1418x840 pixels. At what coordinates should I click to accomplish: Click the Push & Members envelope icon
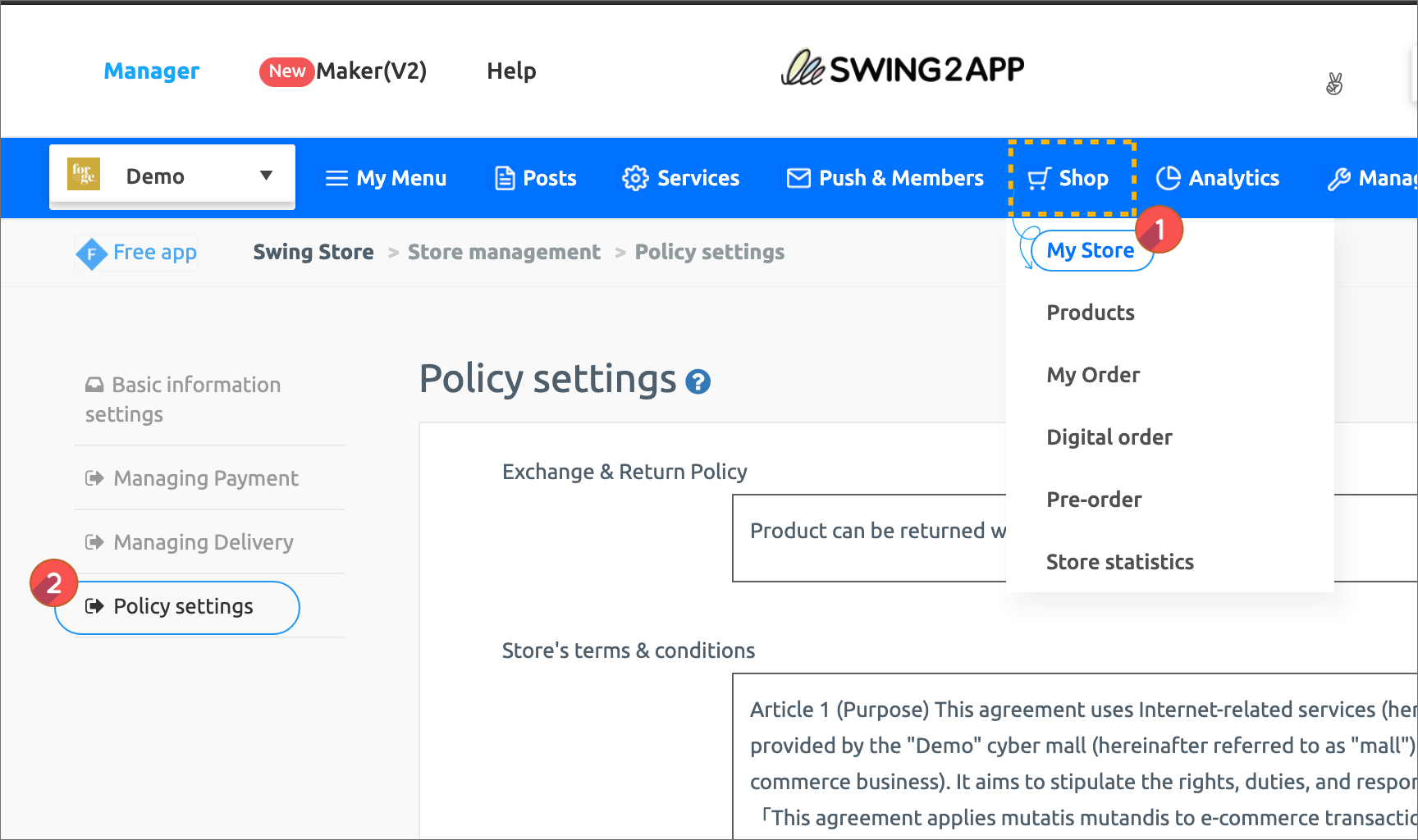tap(798, 178)
